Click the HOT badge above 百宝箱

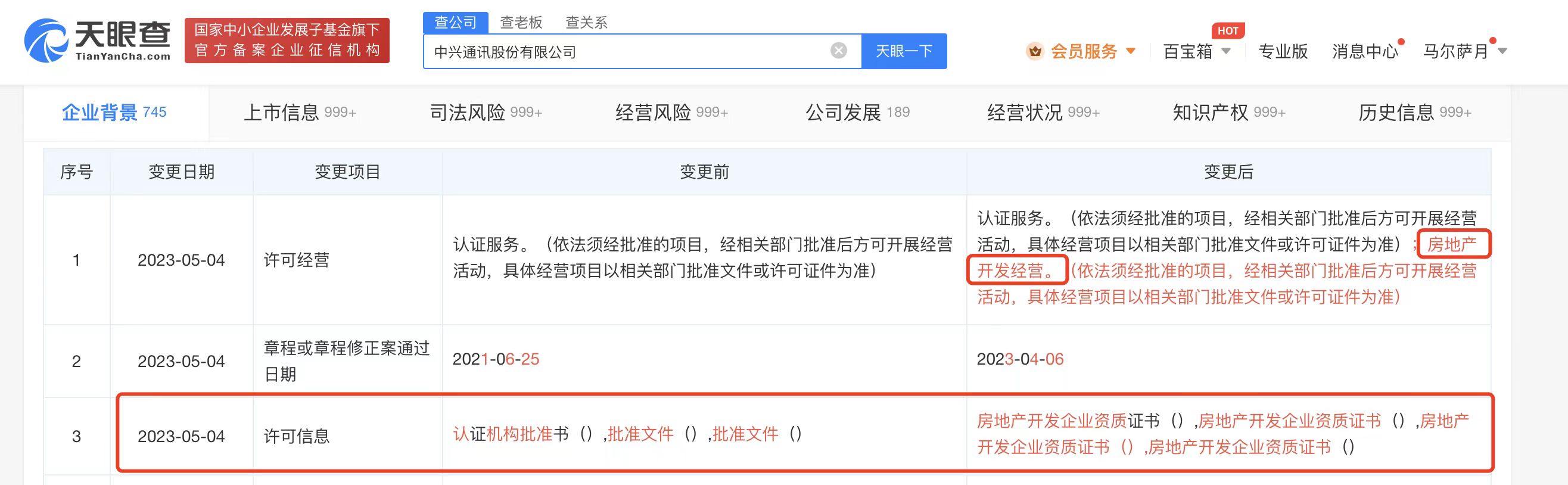1227,30
